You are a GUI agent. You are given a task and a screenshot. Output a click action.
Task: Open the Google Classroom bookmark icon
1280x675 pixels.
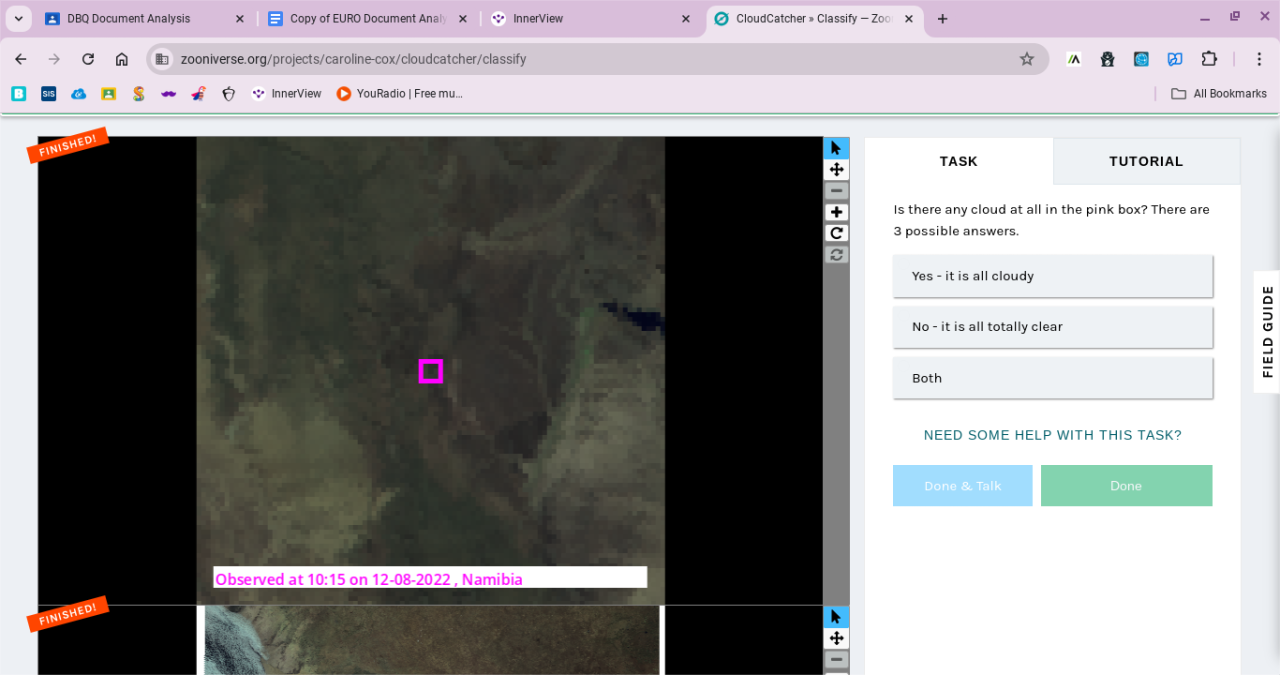(109, 93)
